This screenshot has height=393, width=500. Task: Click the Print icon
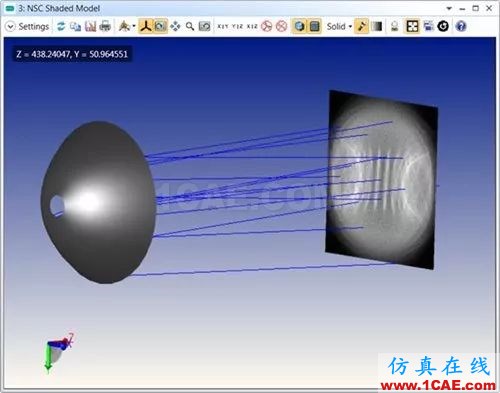[105, 26]
